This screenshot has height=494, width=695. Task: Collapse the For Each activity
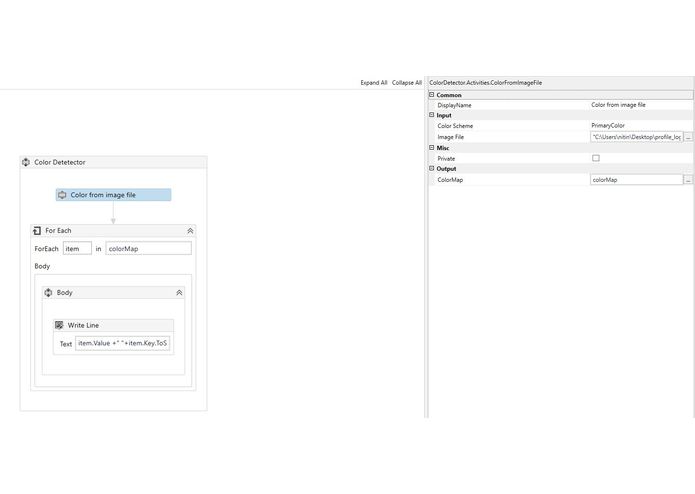tap(190, 231)
